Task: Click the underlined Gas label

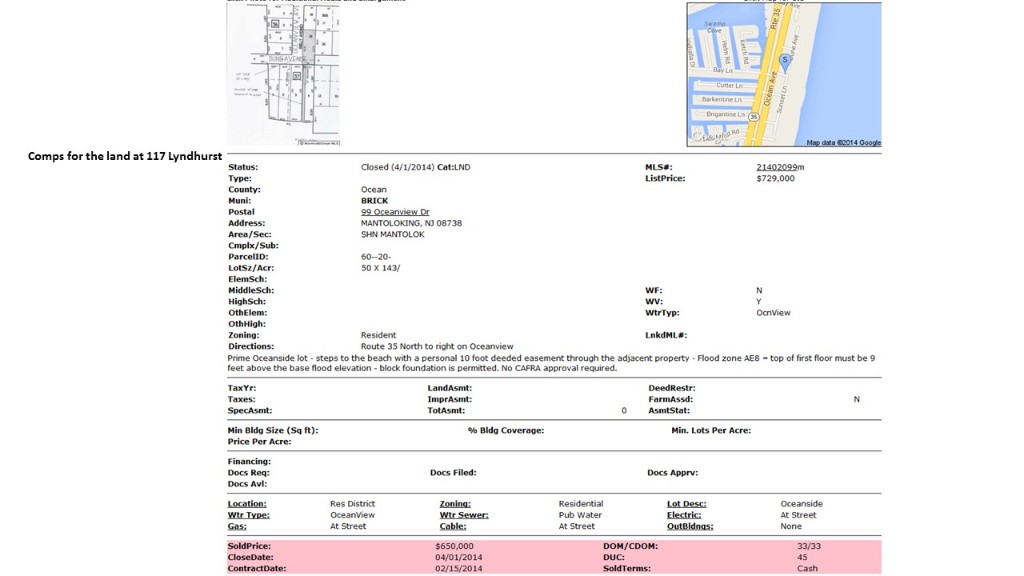Action: pos(237,526)
